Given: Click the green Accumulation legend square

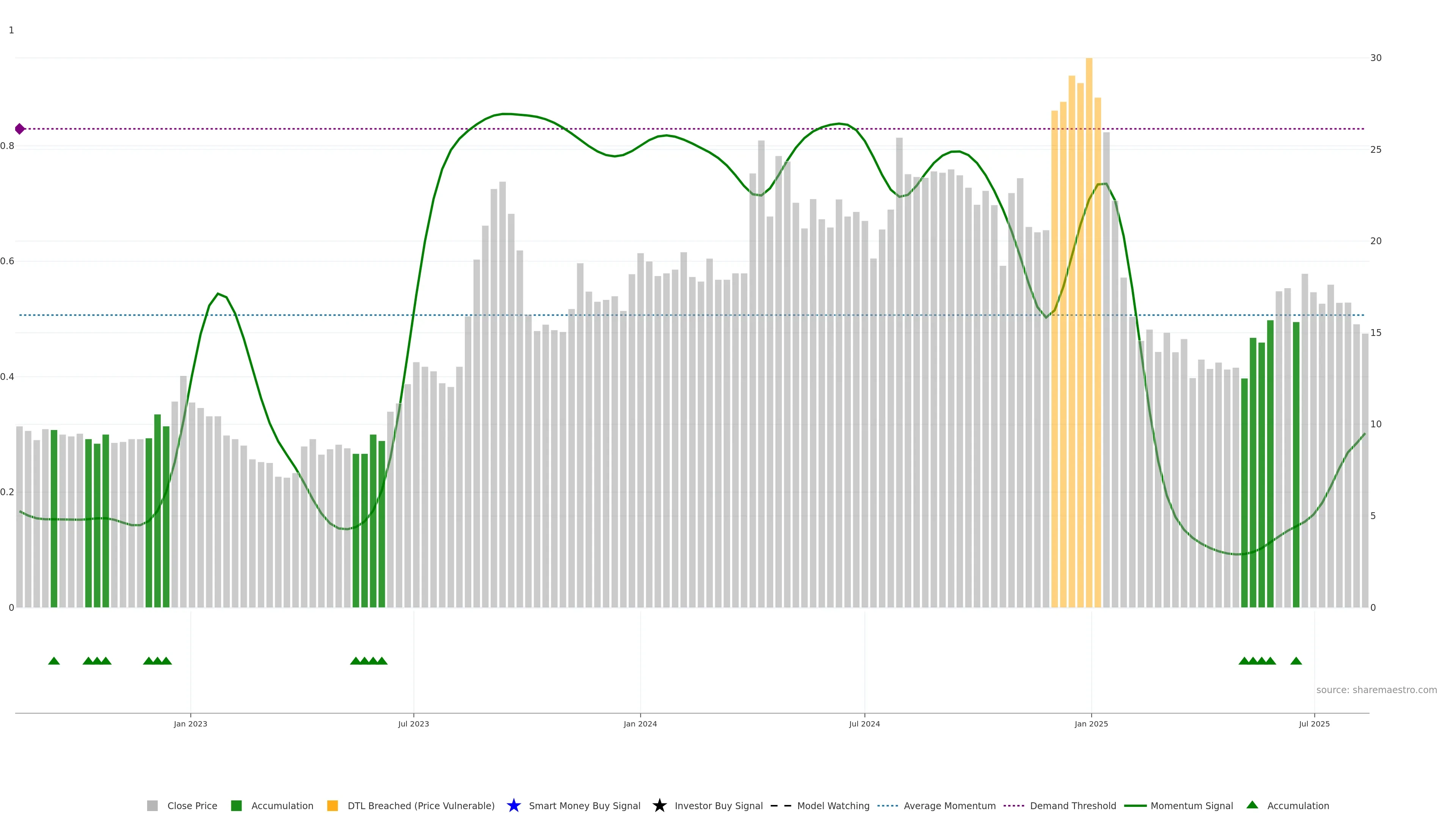Looking at the screenshot, I should pyautogui.click(x=236, y=805).
